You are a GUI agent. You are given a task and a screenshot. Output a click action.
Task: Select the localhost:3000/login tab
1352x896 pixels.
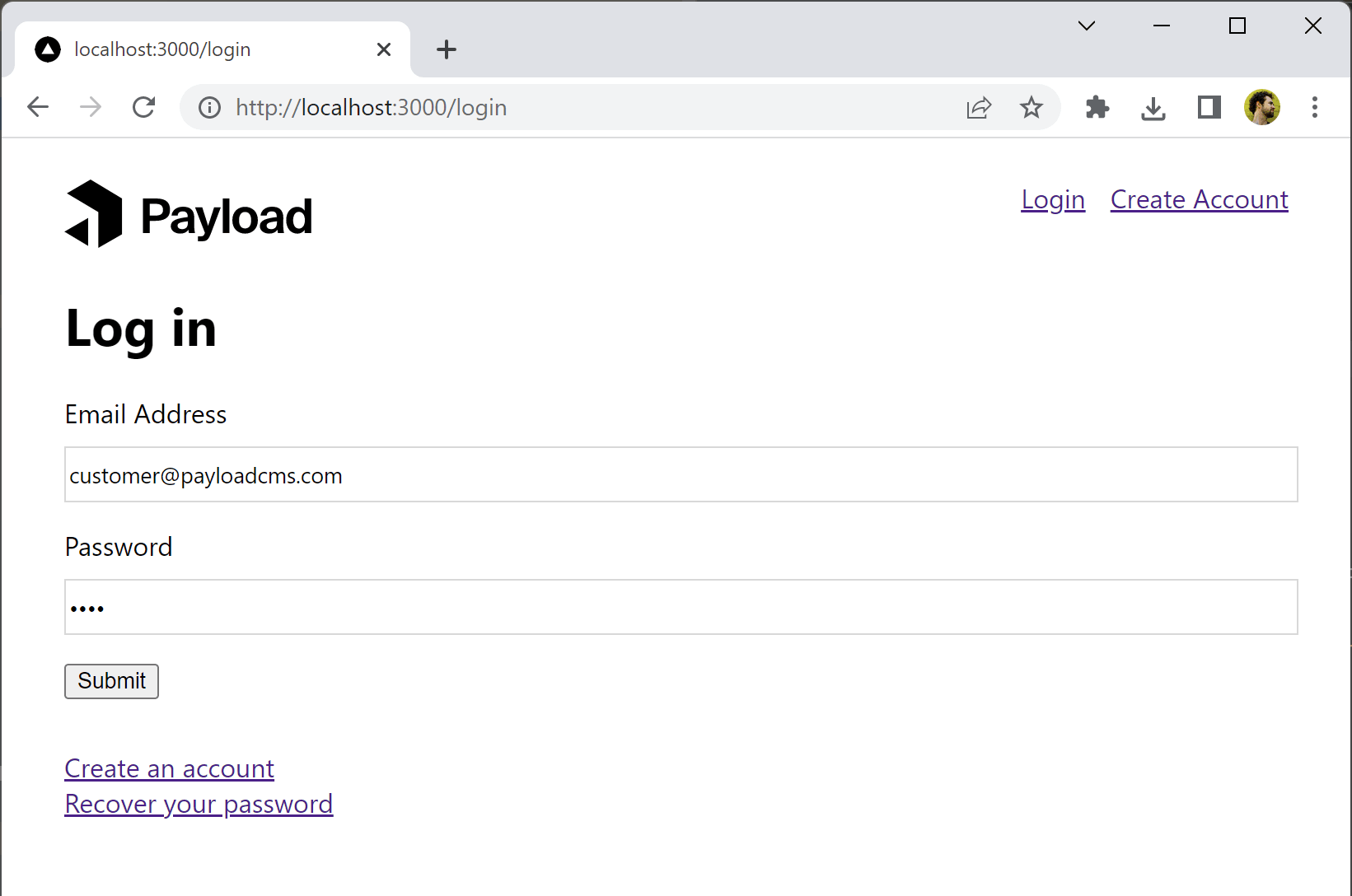213,49
